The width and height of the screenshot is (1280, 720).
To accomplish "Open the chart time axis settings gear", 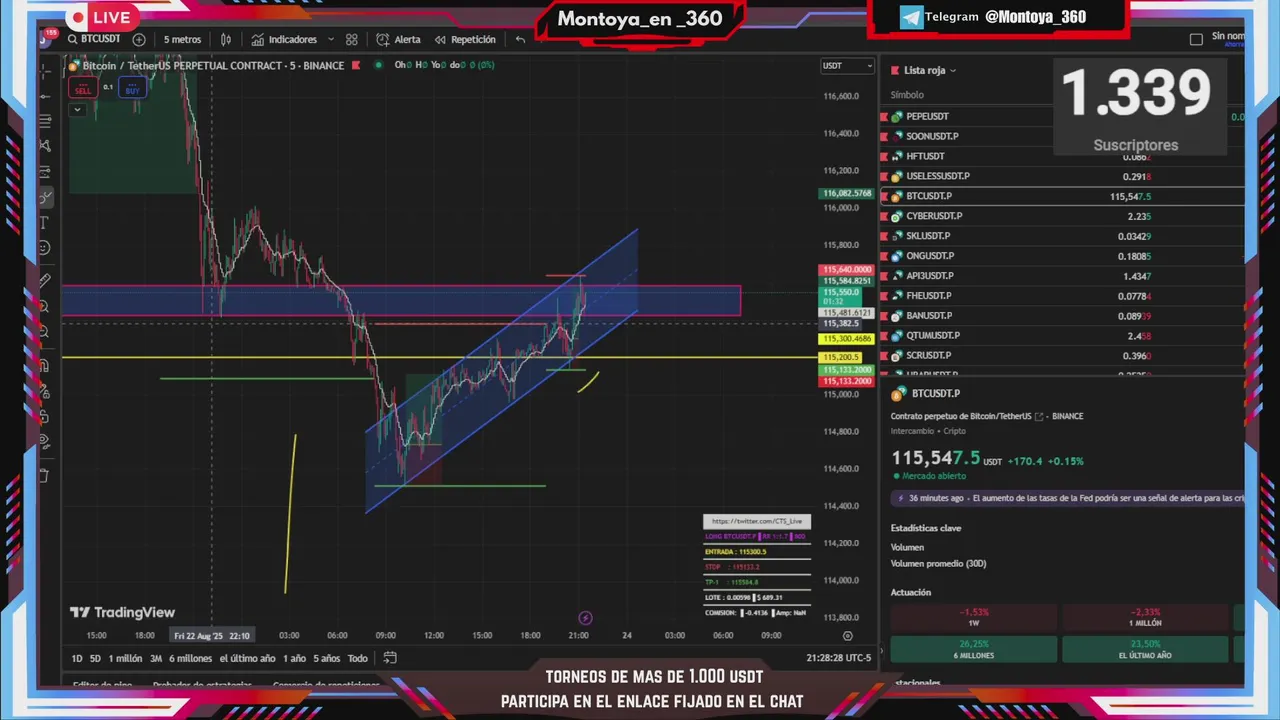I will pos(848,635).
